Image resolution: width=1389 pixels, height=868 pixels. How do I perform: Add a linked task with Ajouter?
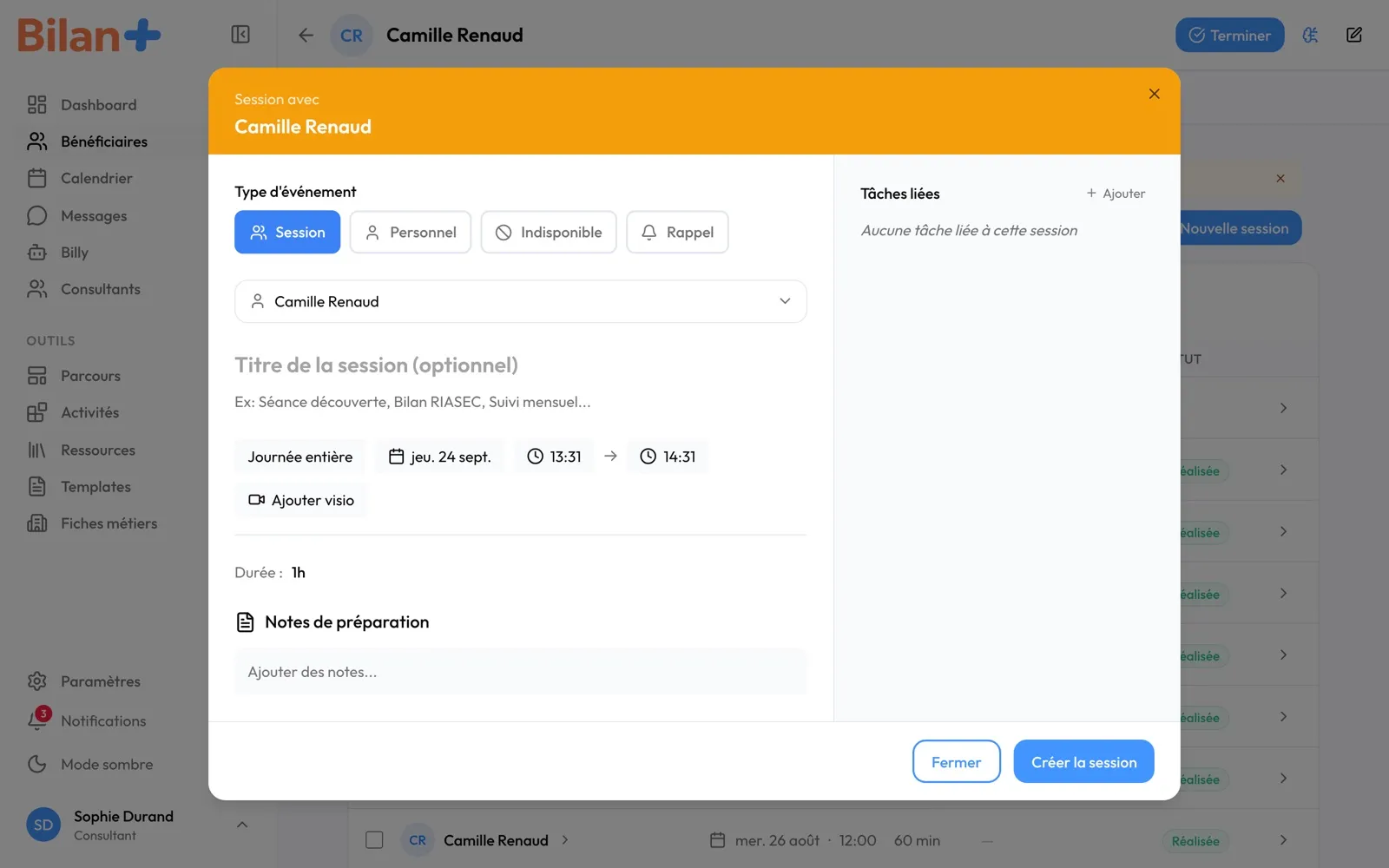1116,194
